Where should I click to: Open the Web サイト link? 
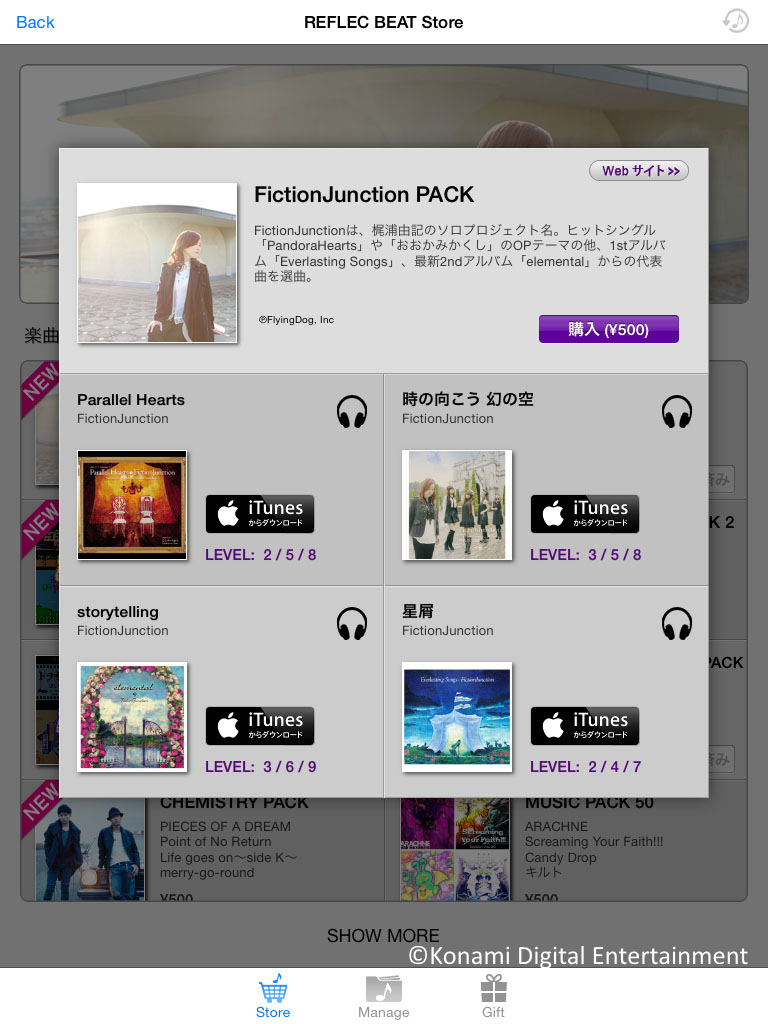point(639,170)
